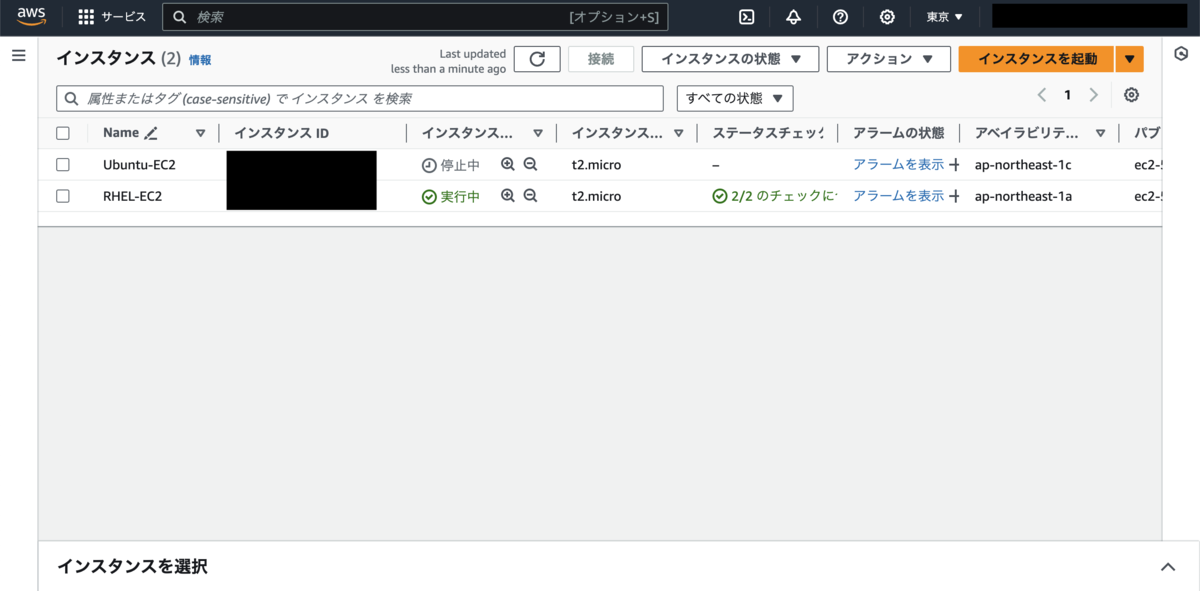Open the AWS console home logo
The height and width of the screenshot is (591, 1200).
32,16
